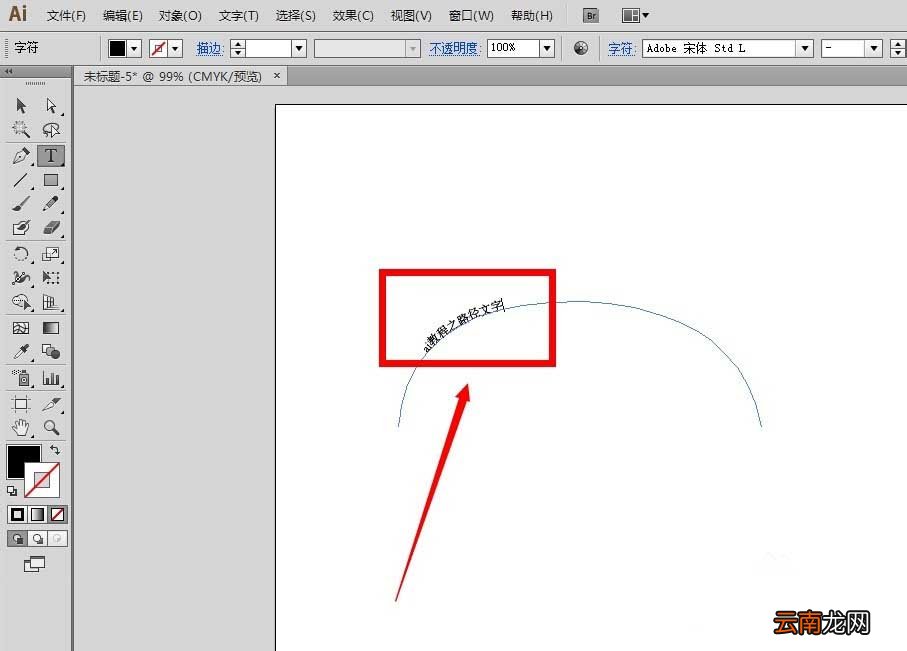Choose the Line Segment tool
The image size is (907, 651).
coord(21,180)
